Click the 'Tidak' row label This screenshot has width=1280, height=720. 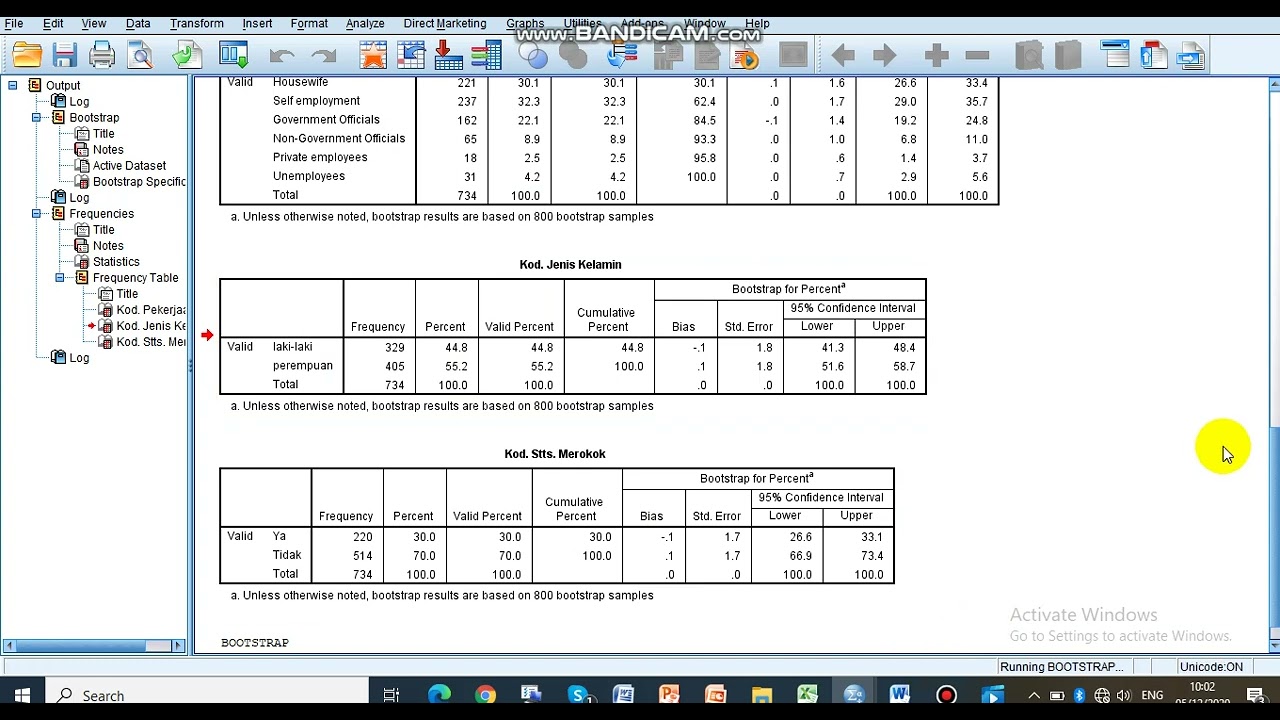287,555
